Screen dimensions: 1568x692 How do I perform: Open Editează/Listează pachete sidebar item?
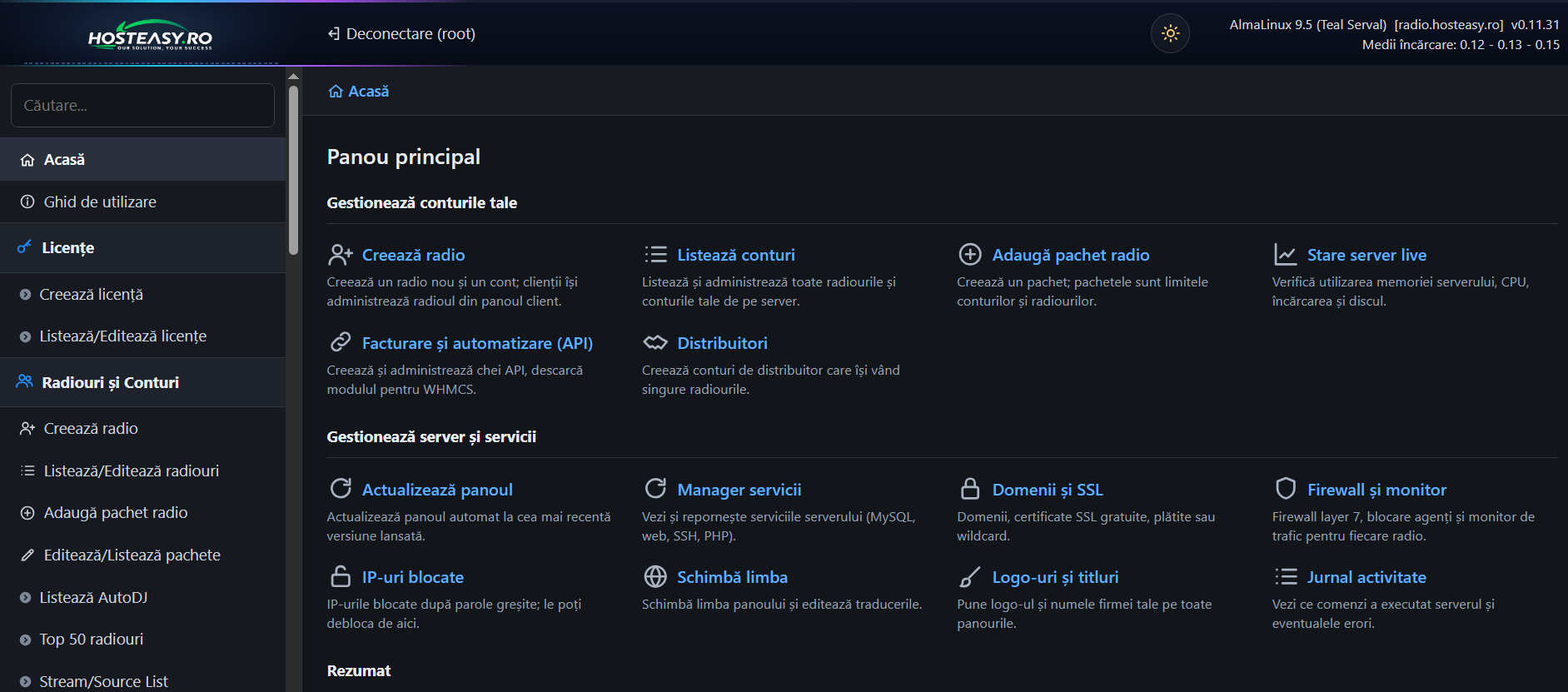142,555
